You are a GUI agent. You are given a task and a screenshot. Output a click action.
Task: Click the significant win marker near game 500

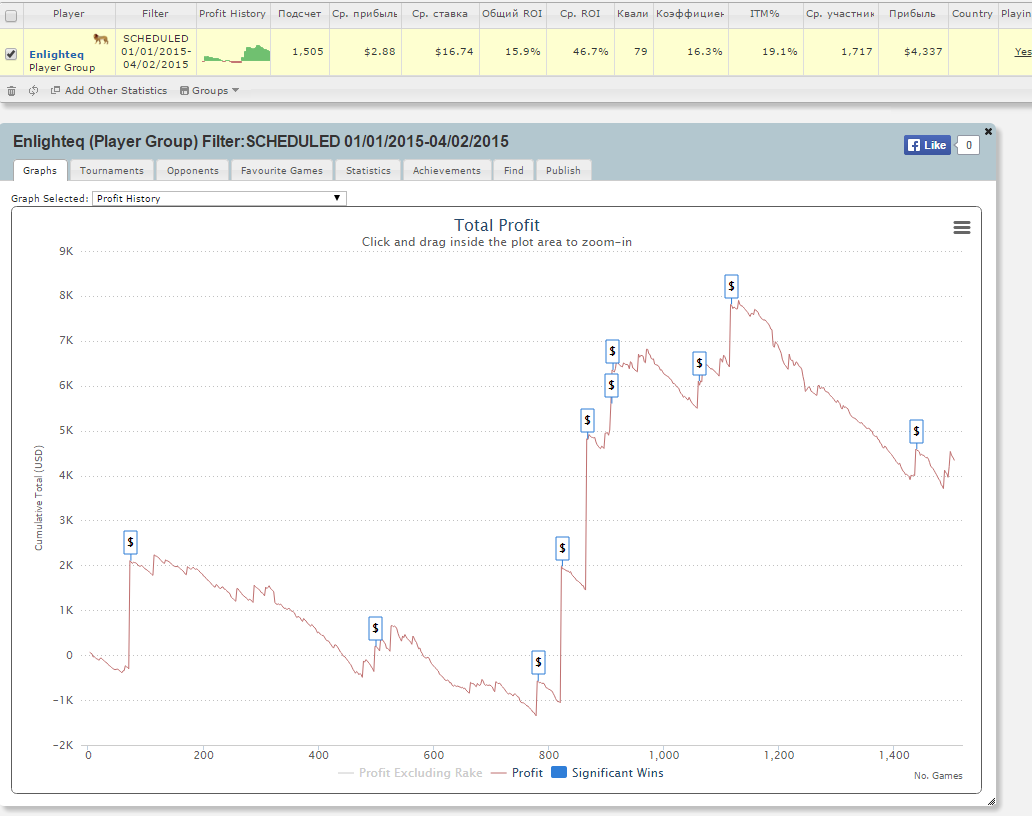pyautogui.click(x=375, y=628)
